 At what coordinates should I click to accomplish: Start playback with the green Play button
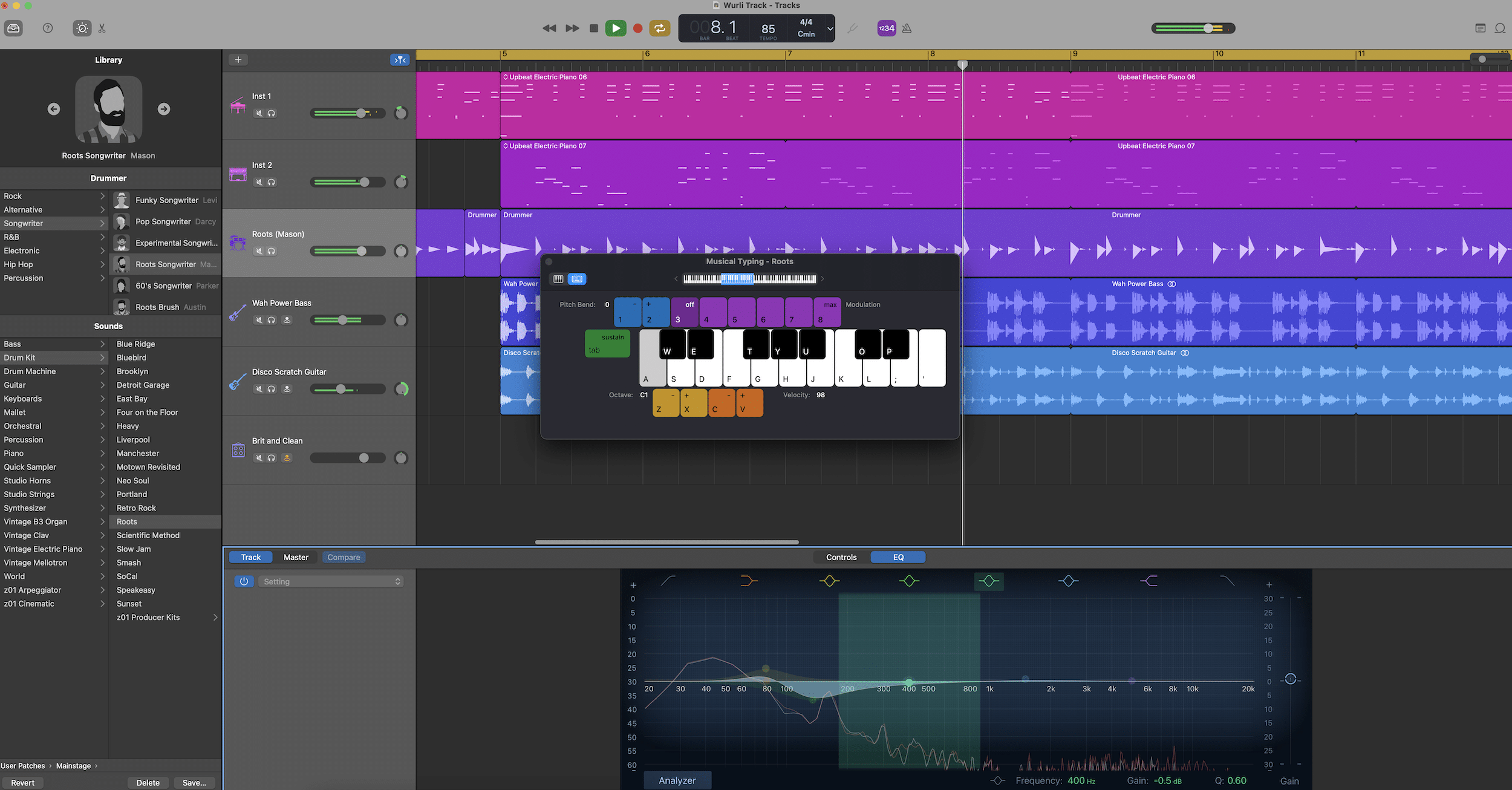(x=616, y=28)
